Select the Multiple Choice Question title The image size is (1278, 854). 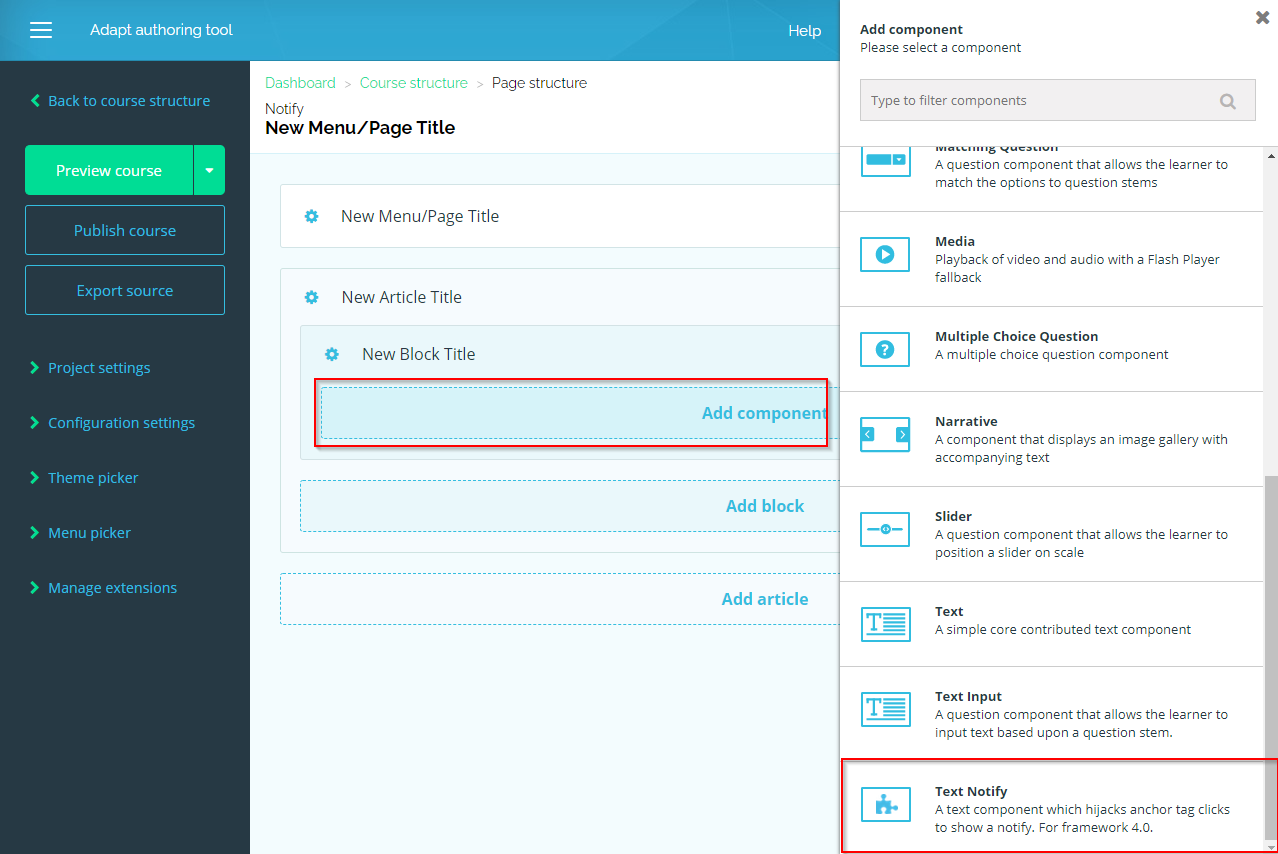(x=1017, y=336)
